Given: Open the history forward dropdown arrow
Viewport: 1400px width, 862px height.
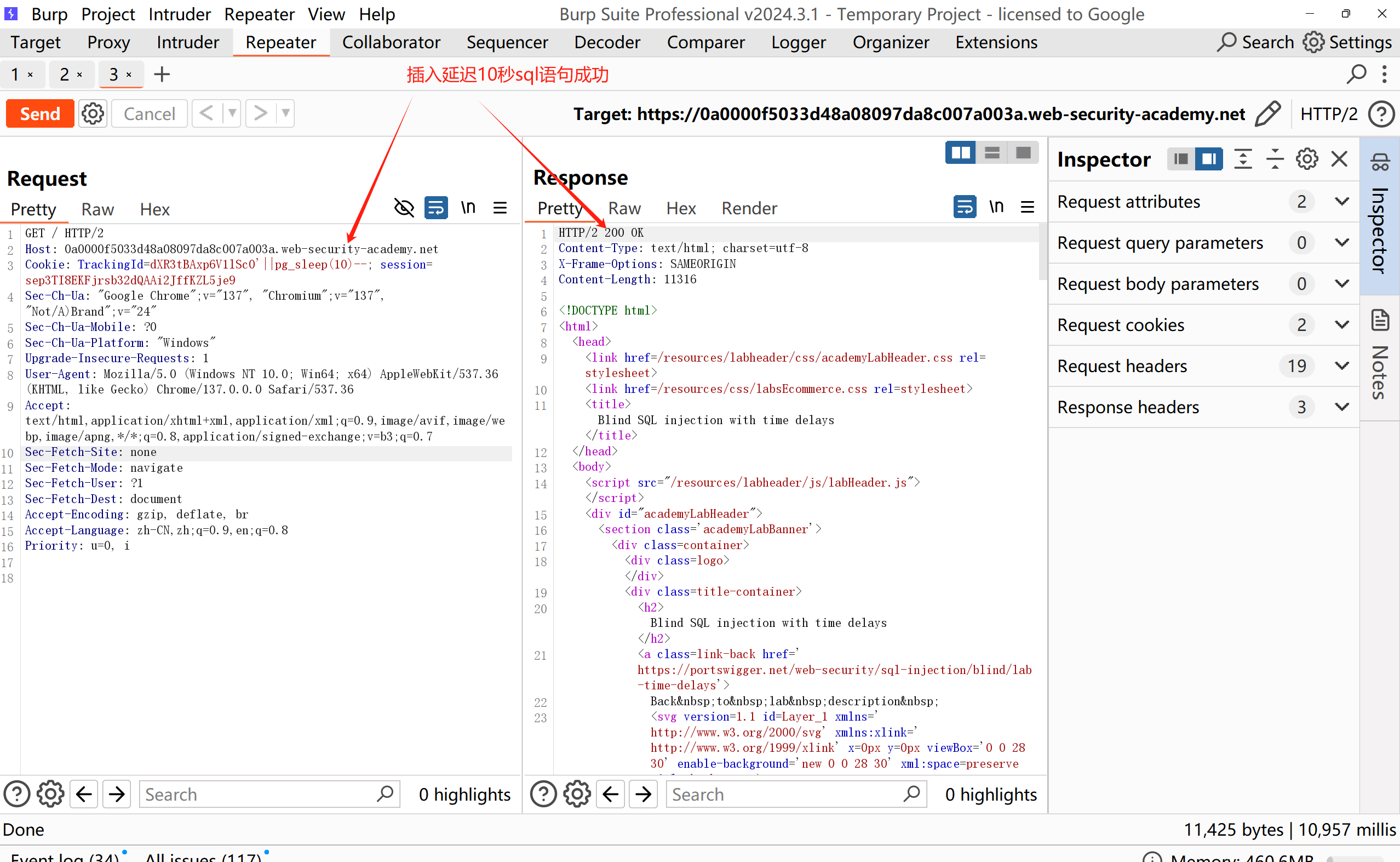Looking at the screenshot, I should point(285,113).
